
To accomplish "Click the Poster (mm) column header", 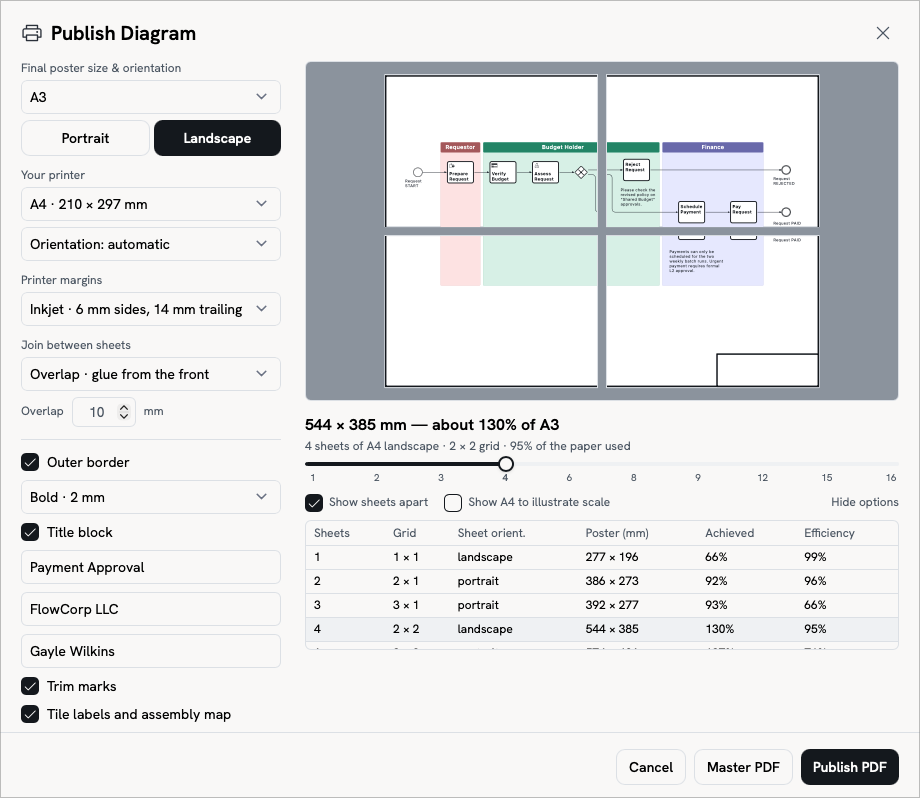I will coord(617,533).
